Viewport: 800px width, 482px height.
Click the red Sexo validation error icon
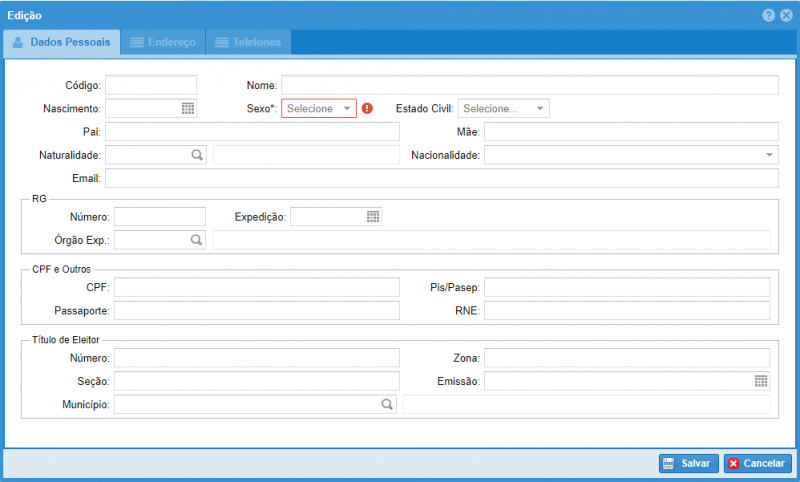pyautogui.click(x=367, y=109)
